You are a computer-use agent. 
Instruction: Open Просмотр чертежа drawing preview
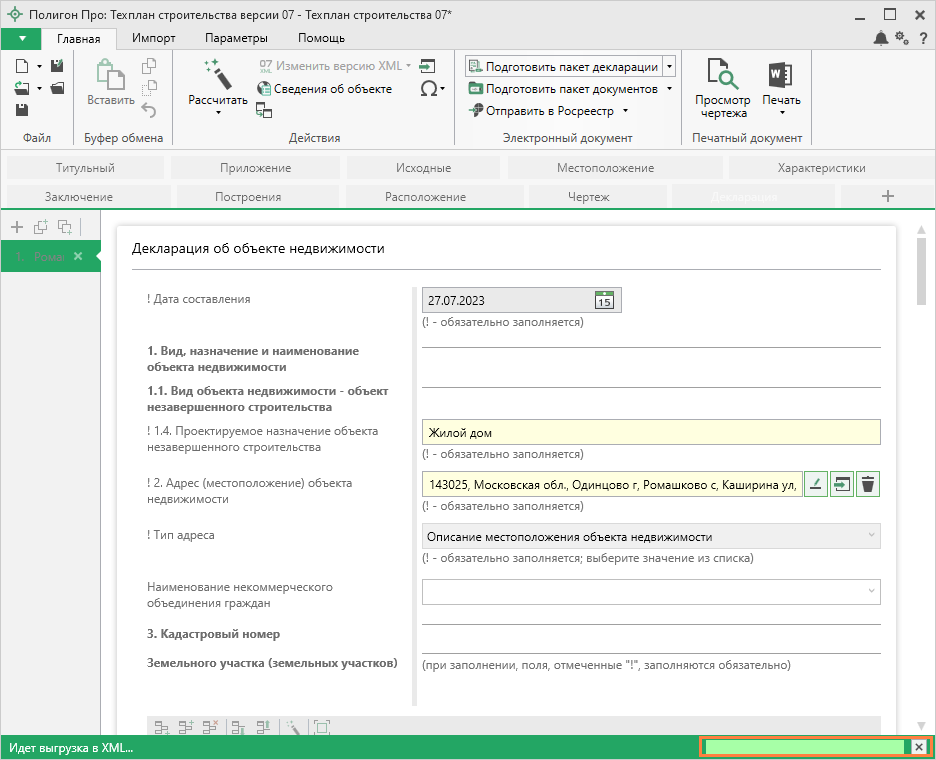722,88
